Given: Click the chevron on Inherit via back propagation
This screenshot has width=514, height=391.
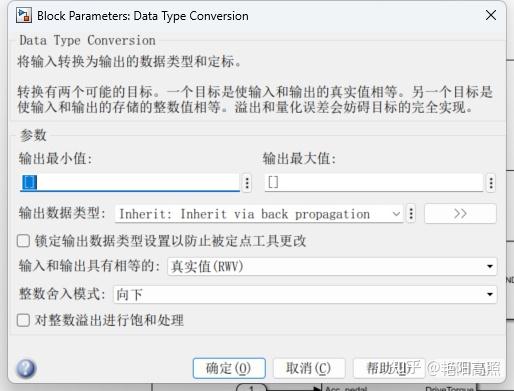Looking at the screenshot, I should tap(396, 214).
